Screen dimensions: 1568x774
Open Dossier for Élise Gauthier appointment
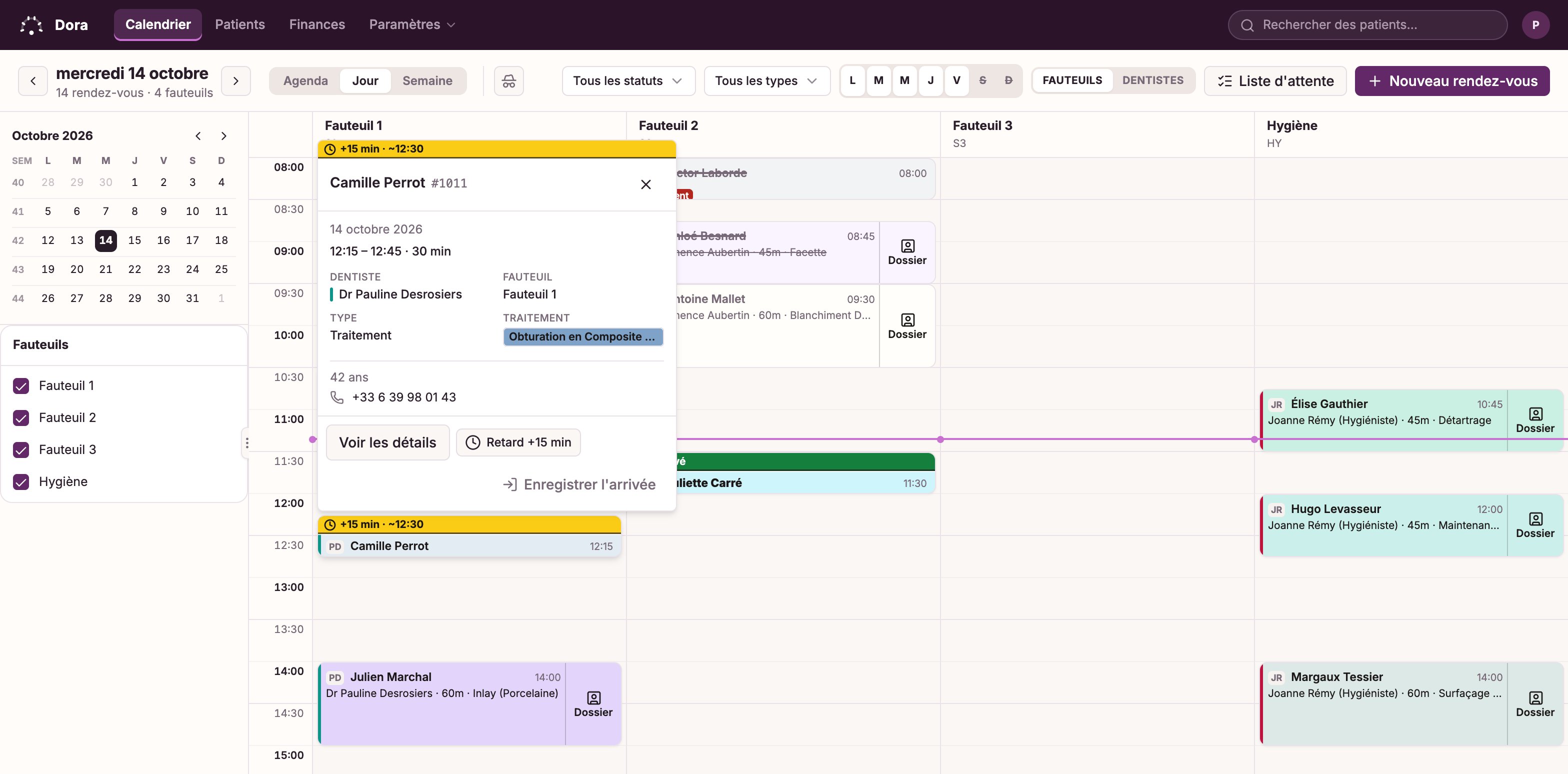click(1535, 420)
